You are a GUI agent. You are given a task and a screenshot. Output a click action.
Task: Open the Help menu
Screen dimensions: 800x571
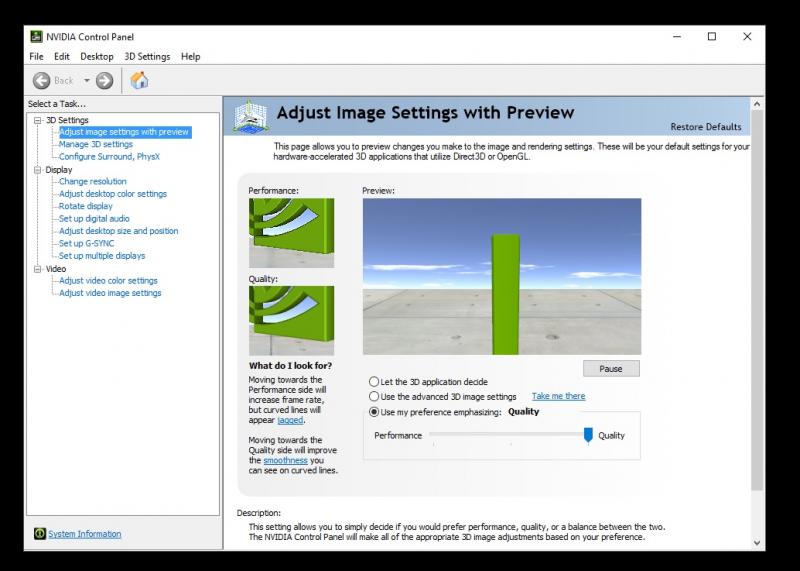[x=191, y=57]
